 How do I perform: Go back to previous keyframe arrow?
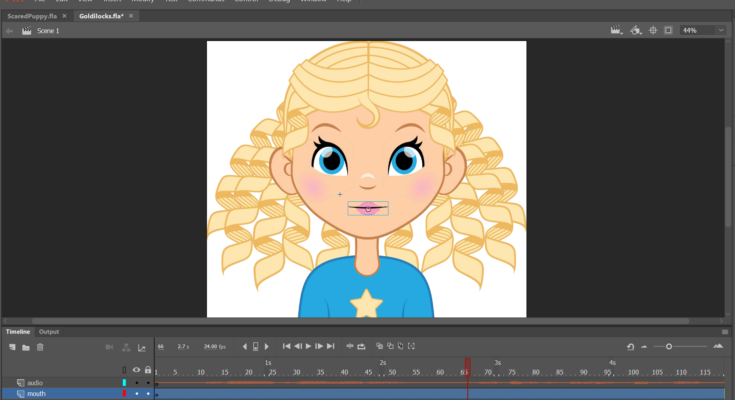click(245, 347)
